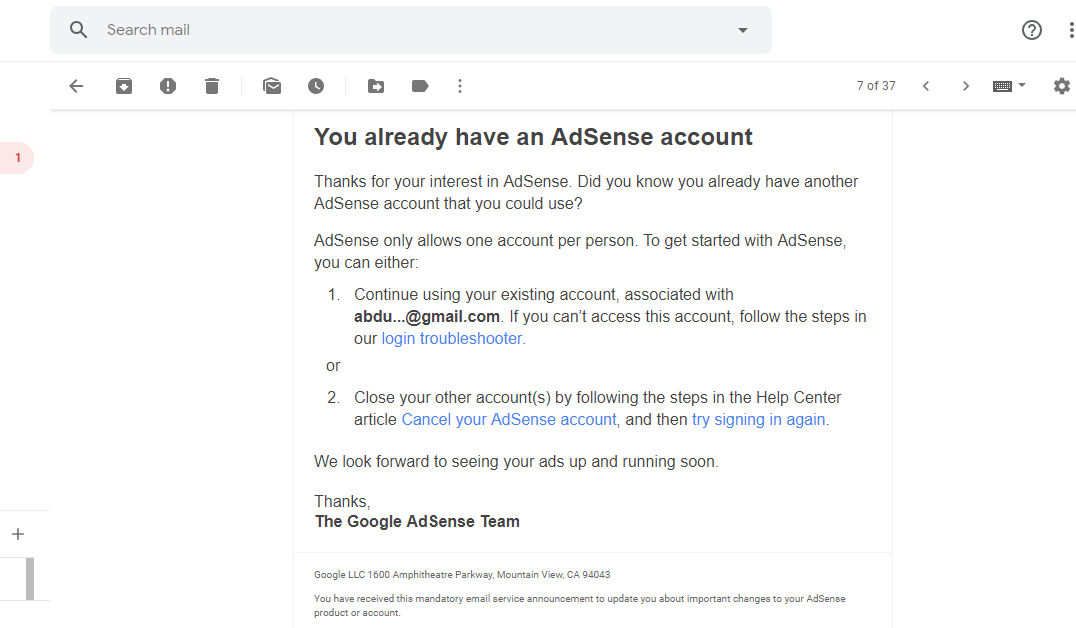Report this email as spam

coord(168,86)
